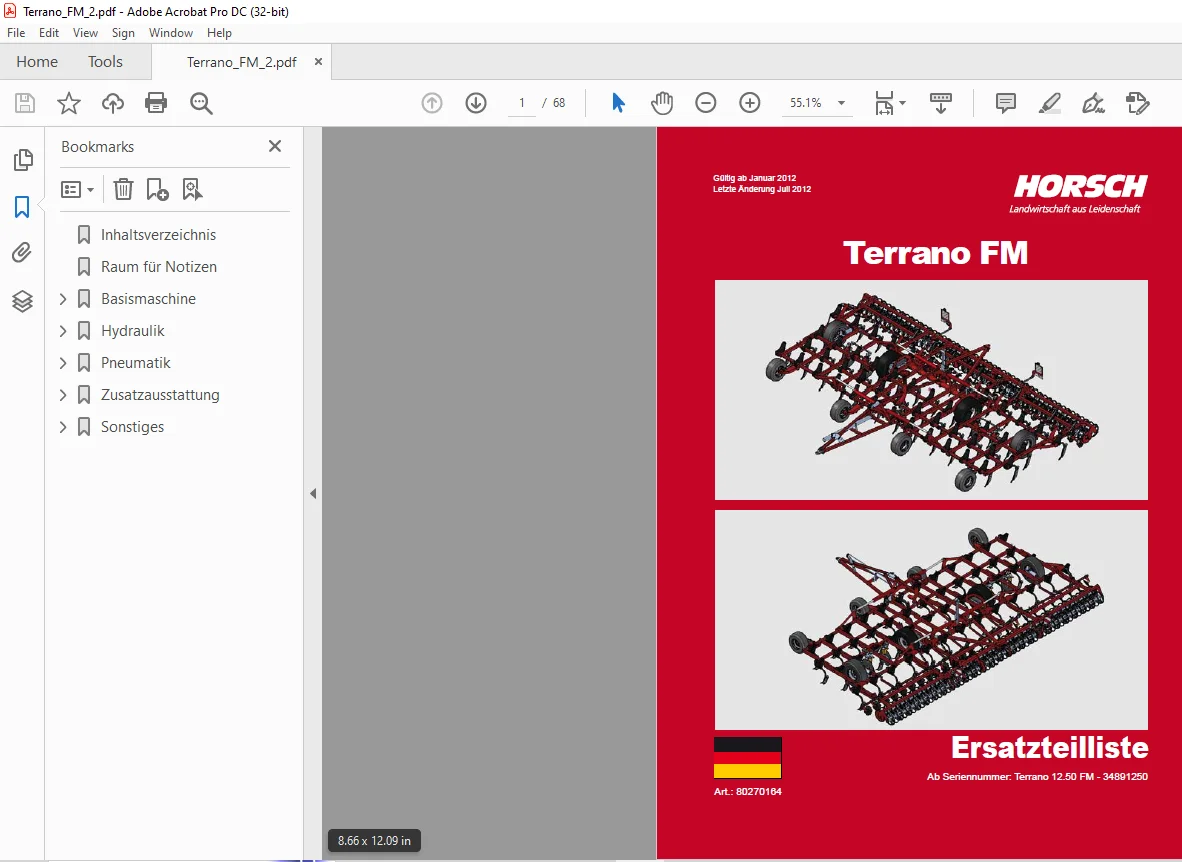This screenshot has width=1182, height=862.
Task: Select the Terrano_FM_2.pdf document tab
Action: coord(241,63)
